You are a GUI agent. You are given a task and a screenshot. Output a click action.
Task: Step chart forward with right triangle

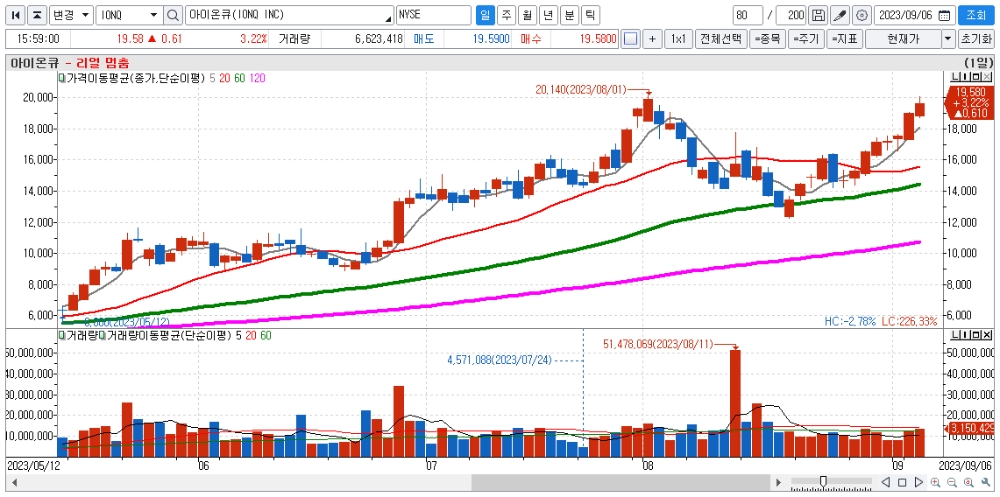pyautogui.click(x=919, y=482)
